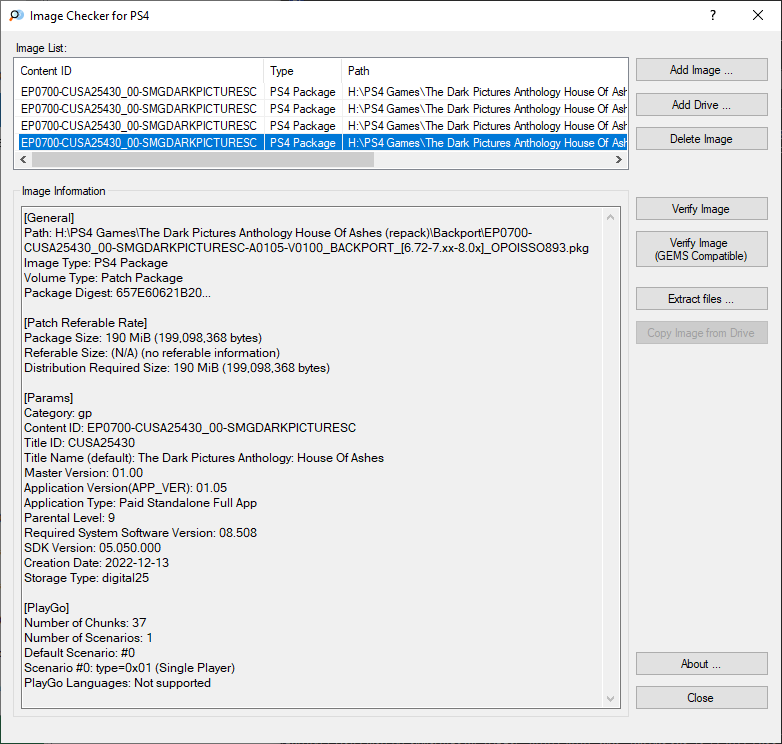
Task: Click 'Creation Date: 2022-12-13' line
Action: 96,562
